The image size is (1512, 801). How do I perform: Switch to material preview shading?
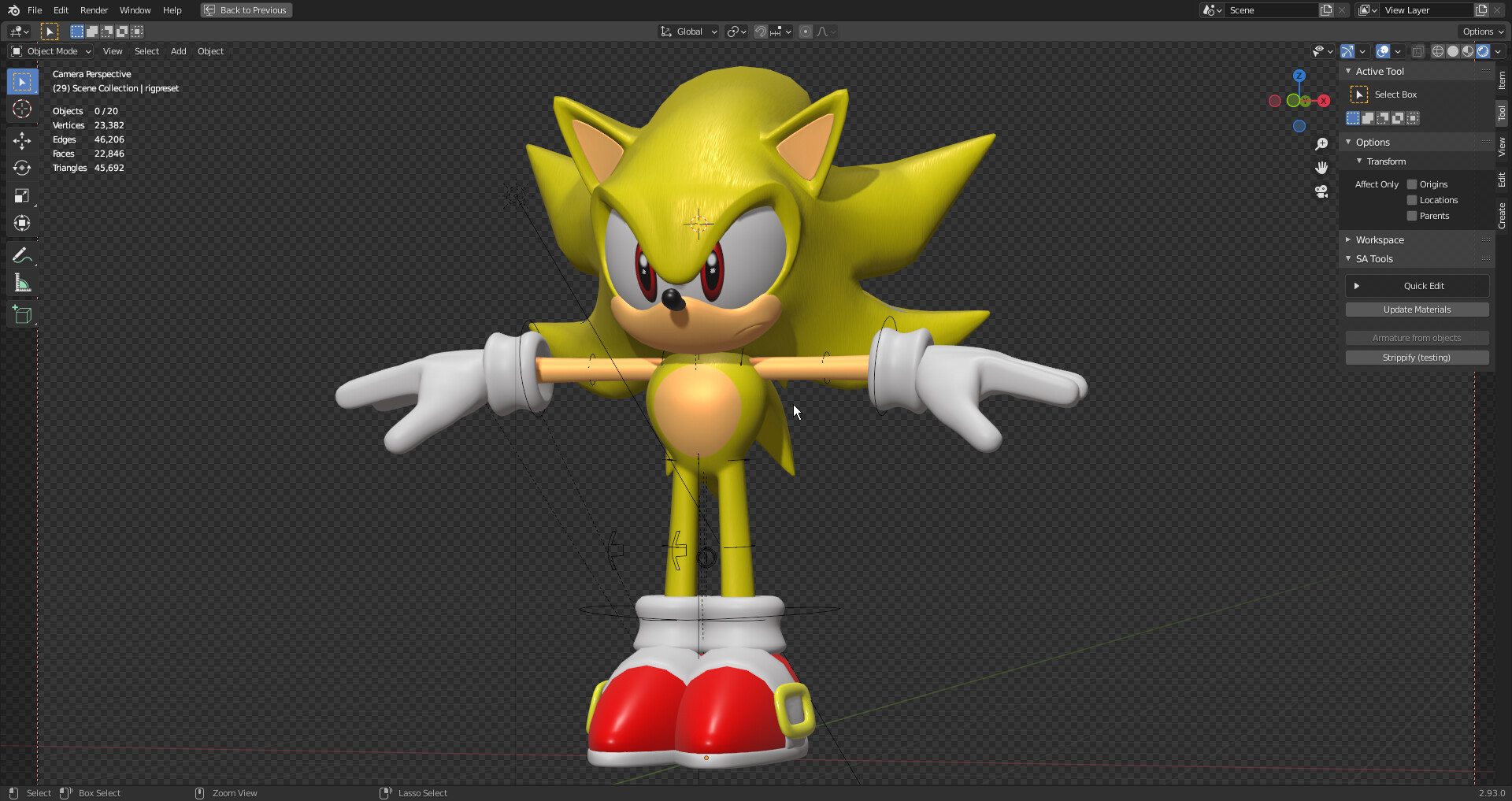[x=1468, y=51]
